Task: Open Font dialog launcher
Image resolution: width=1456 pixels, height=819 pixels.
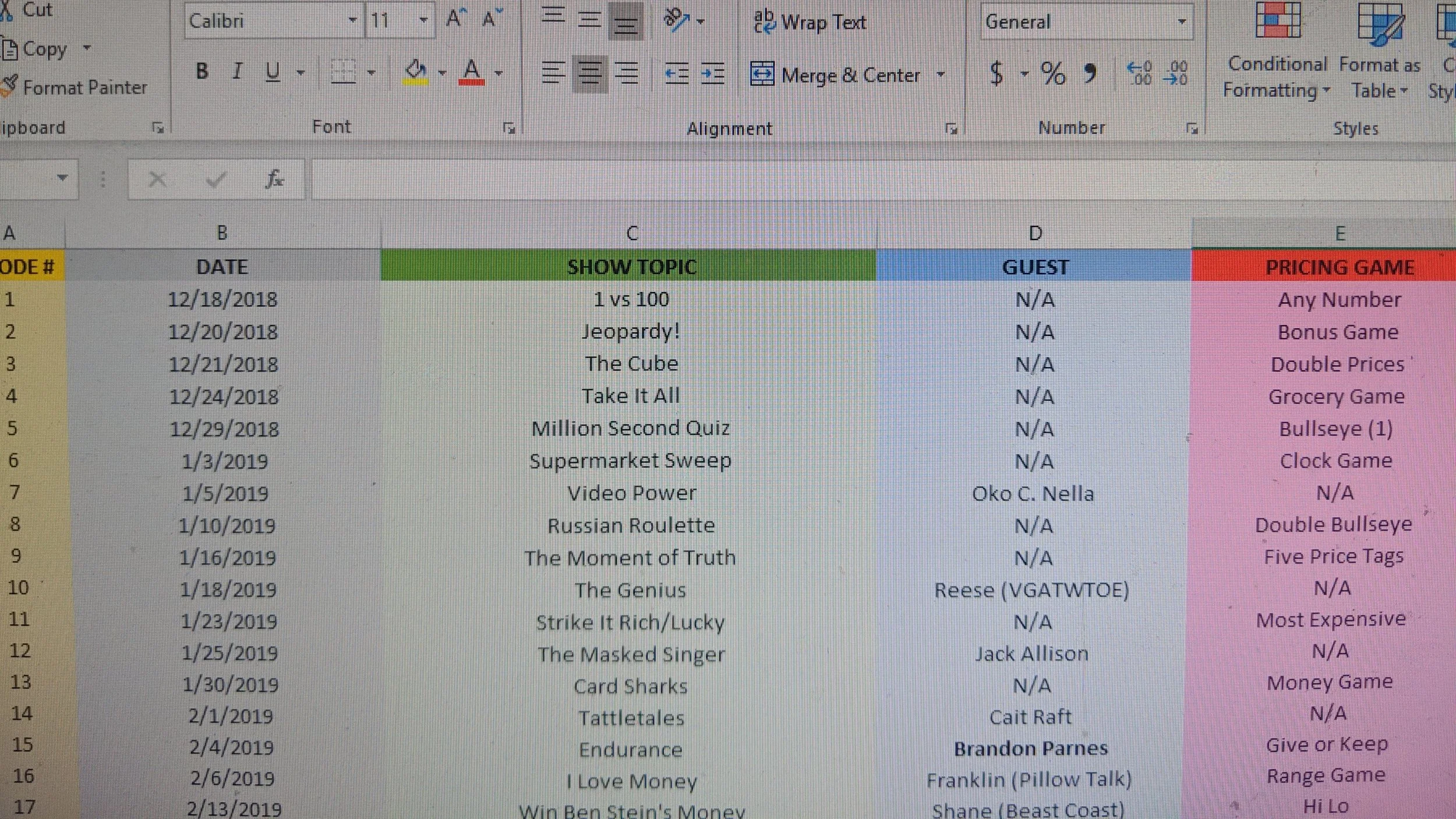Action: coord(509,128)
